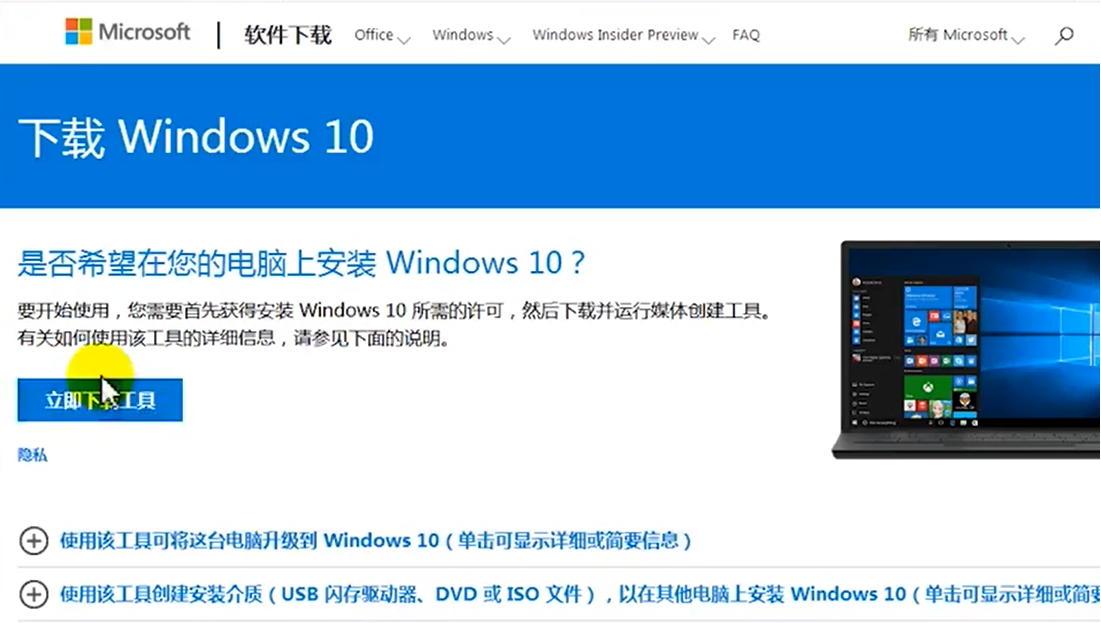Image resolution: width=1101 pixels, height=623 pixels.
Task: Open the Windows dropdown menu
Action: pos(471,35)
